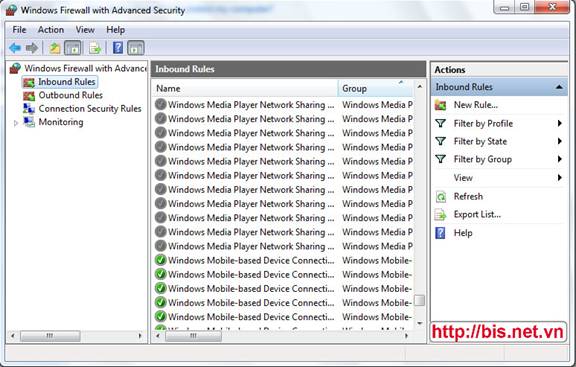
Task: Toggle the Show/Hide Action Pane toolbar icon
Action: 136,48
